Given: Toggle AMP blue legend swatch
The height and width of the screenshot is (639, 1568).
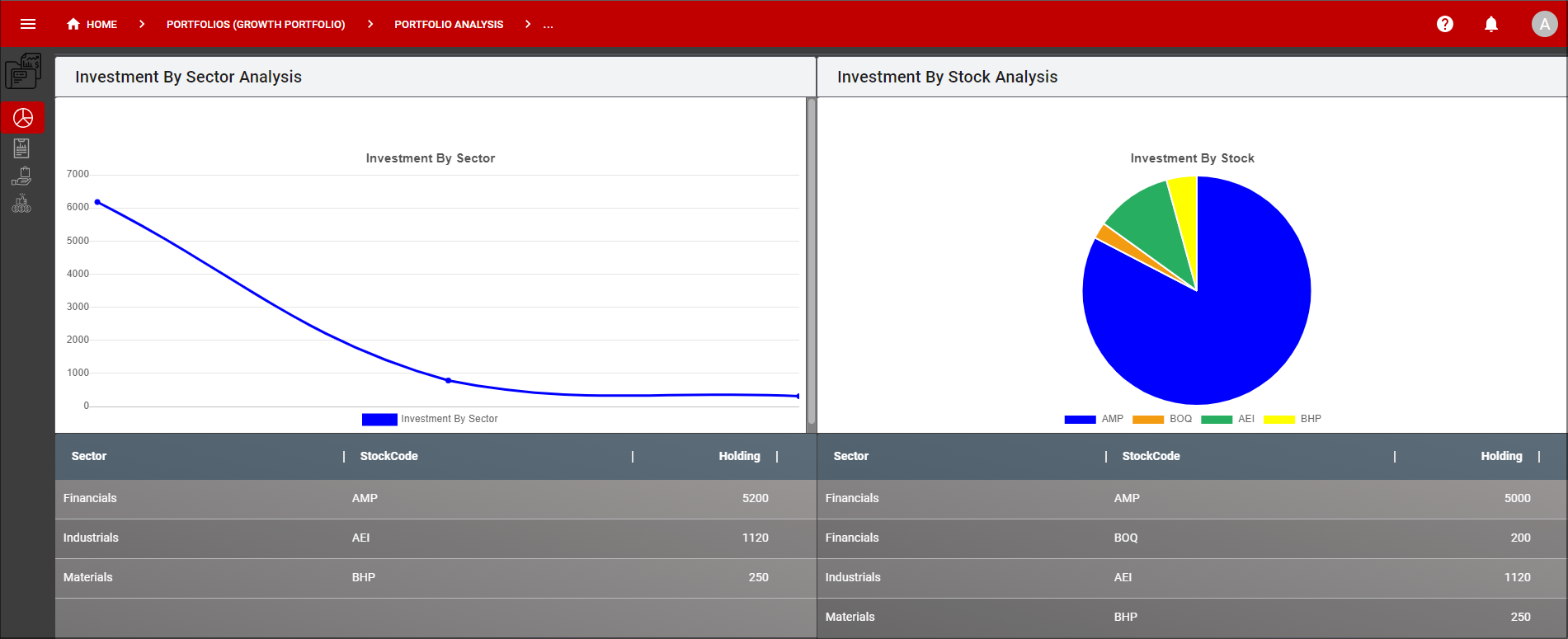Looking at the screenshot, I should (1080, 419).
